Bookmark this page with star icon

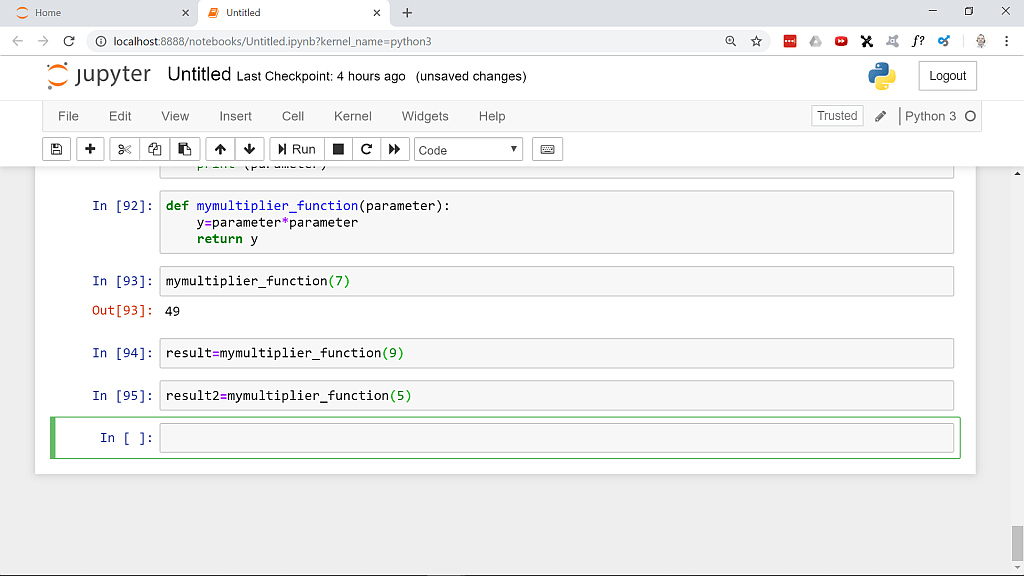(756, 41)
